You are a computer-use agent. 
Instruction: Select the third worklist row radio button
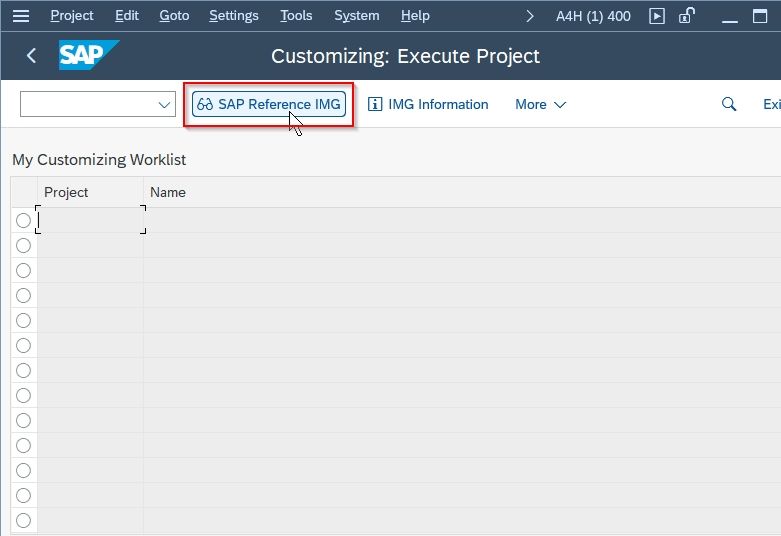(23, 270)
